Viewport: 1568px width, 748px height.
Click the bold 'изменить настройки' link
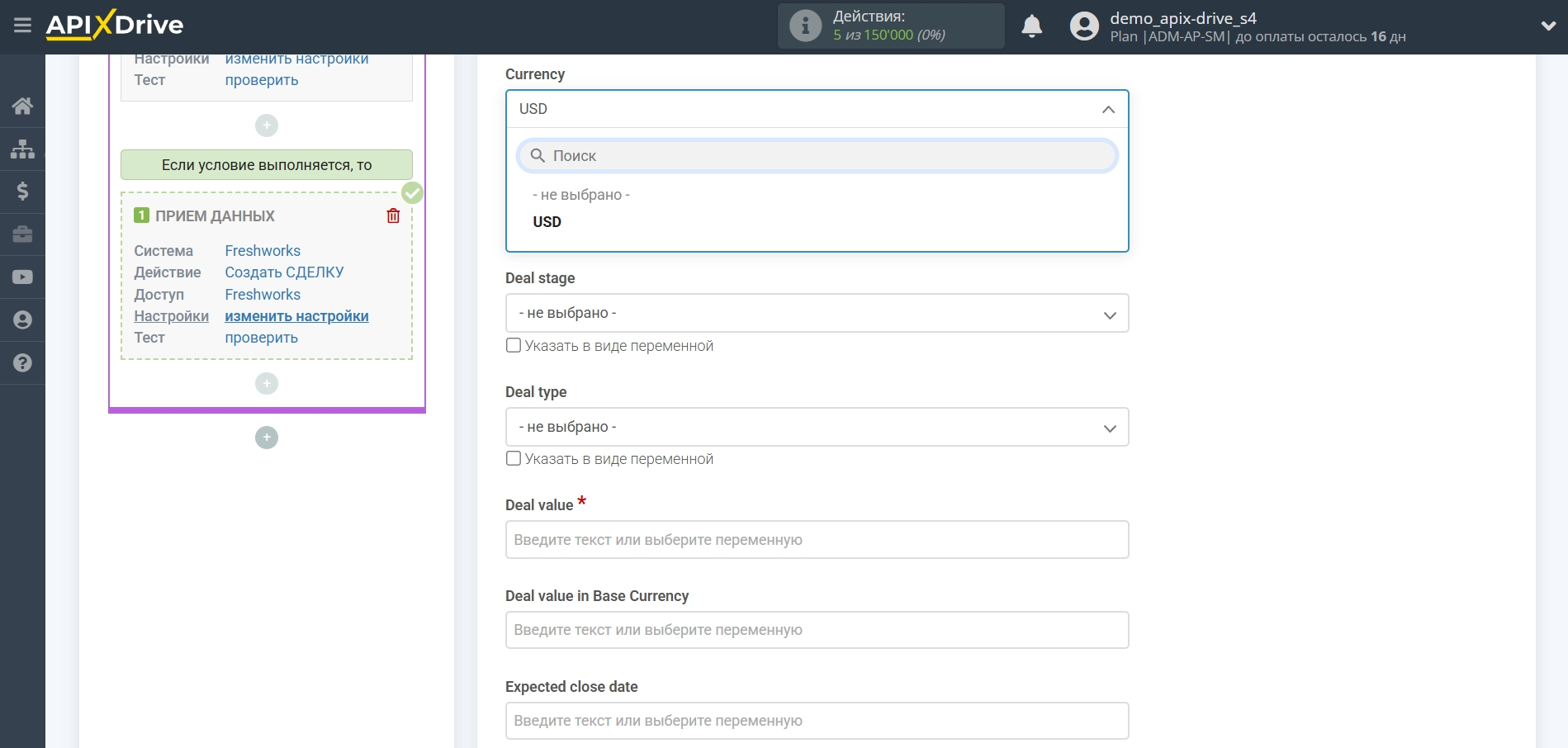[296, 316]
